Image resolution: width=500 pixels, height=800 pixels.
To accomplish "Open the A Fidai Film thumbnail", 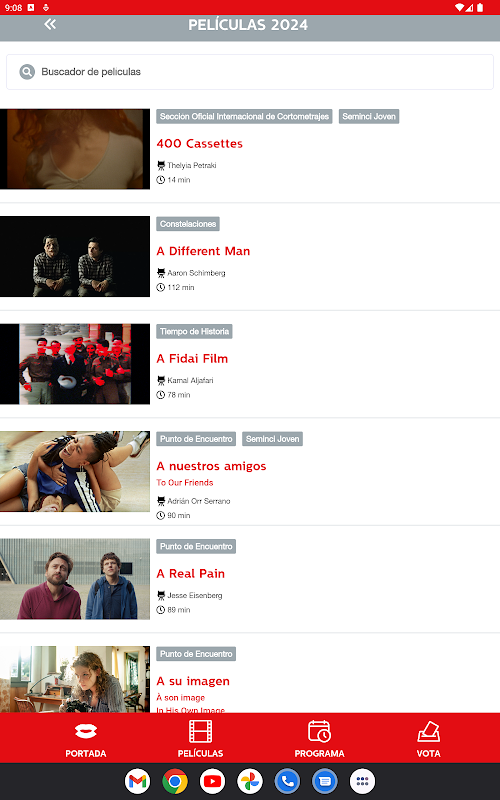I will 75,364.
